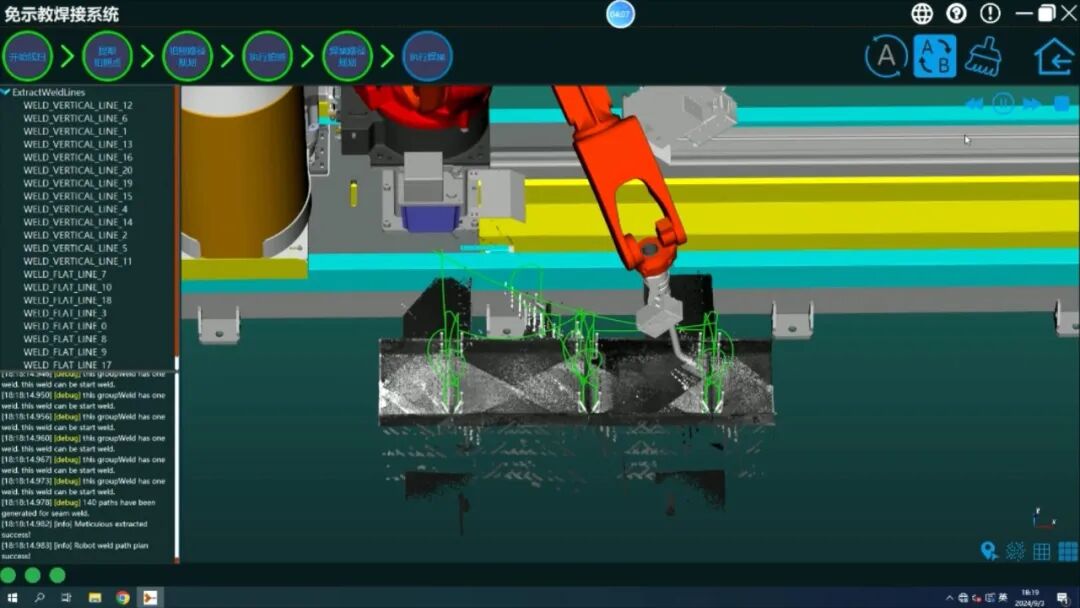Click the fast-forward playback button
This screenshot has width=1080, height=608.
point(1032,104)
